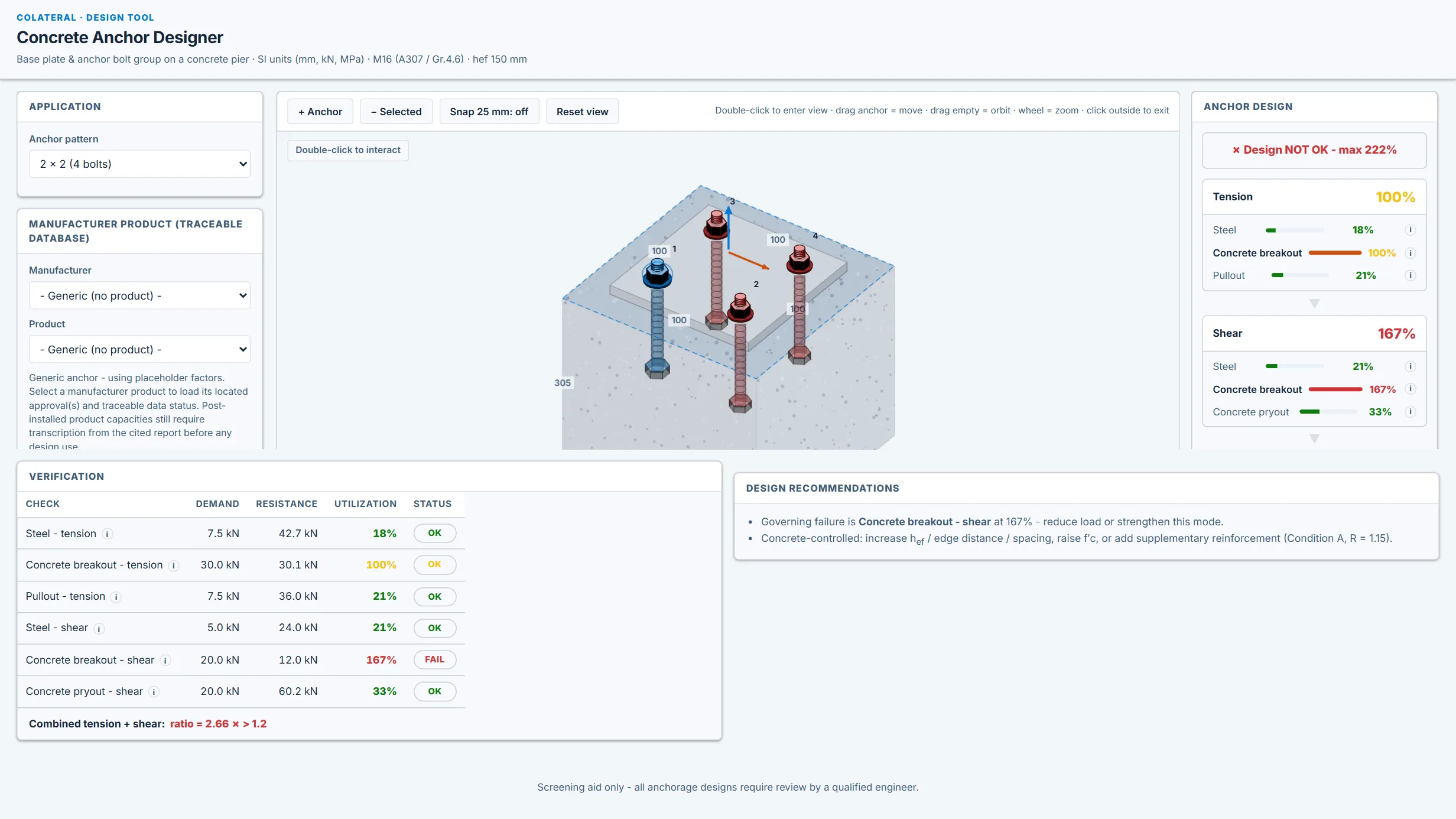Show info for Concrete breakout - tension row
The height and width of the screenshot is (819, 1456).
click(x=174, y=565)
